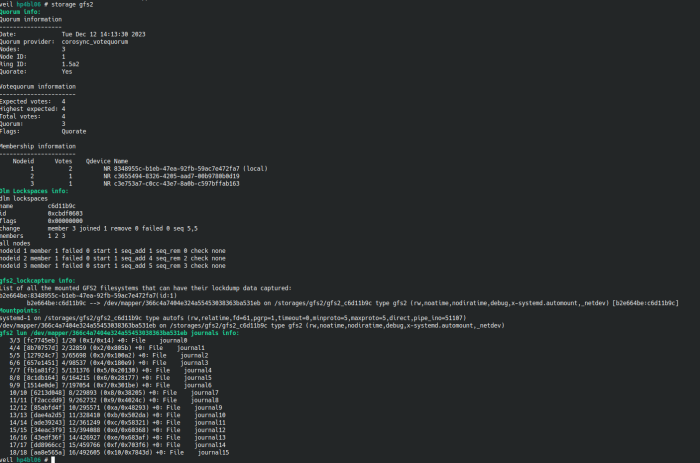This screenshot has height=463, width=700.
Task: Click the corosync_votequorum provider text
Action: pos(95,42)
